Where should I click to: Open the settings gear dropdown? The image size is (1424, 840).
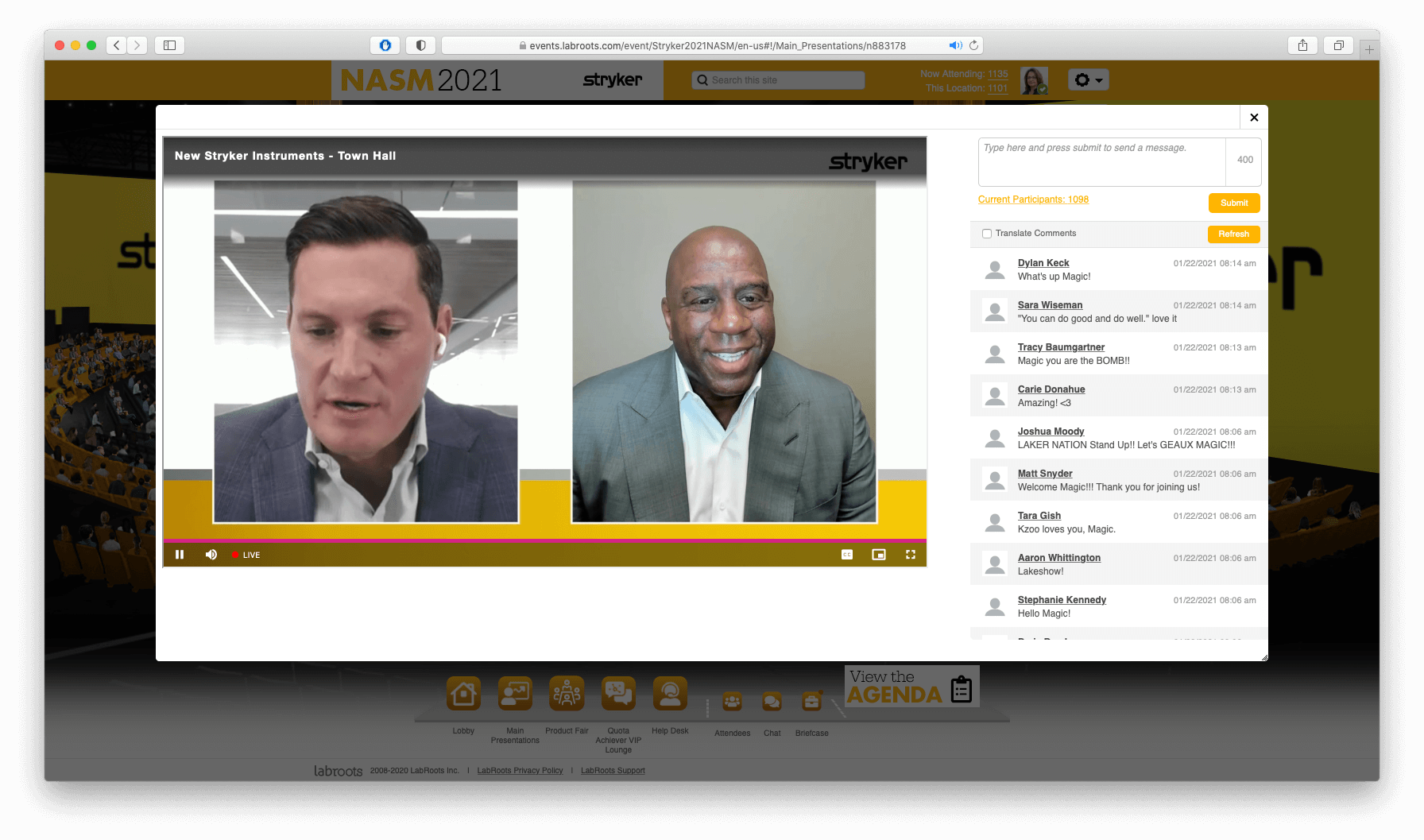click(1088, 80)
